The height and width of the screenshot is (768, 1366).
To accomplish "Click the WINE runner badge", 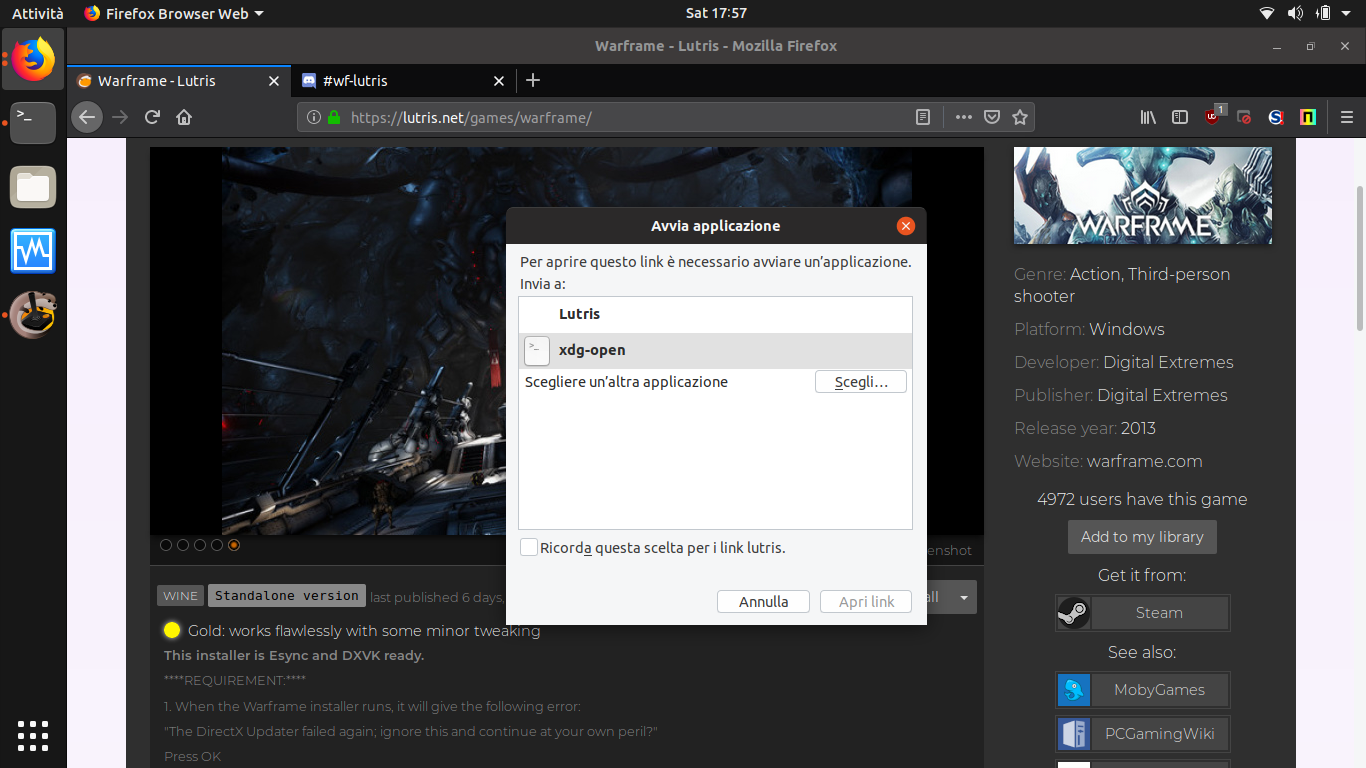I will click(181, 596).
